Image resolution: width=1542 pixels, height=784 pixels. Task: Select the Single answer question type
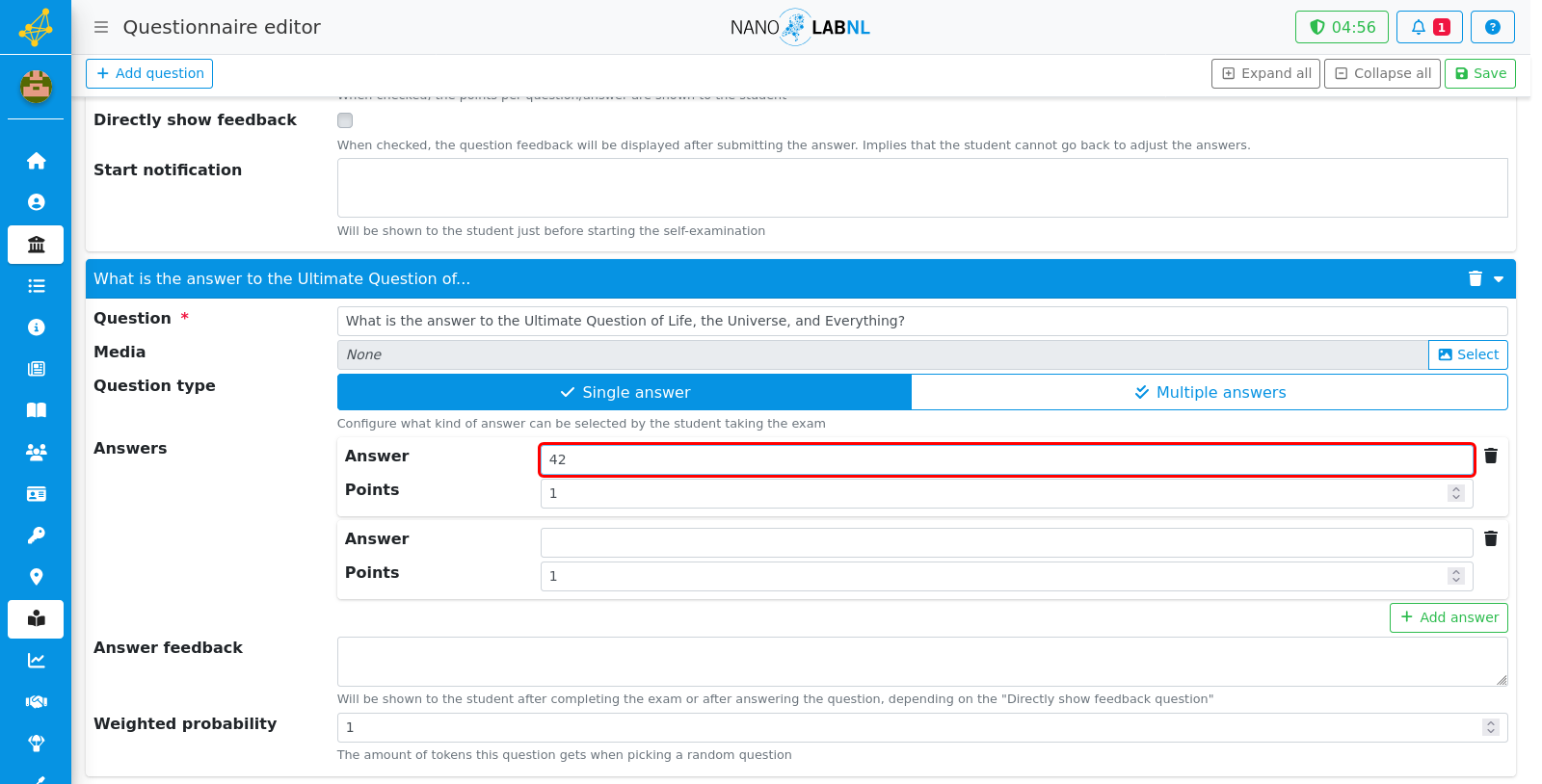coord(625,392)
